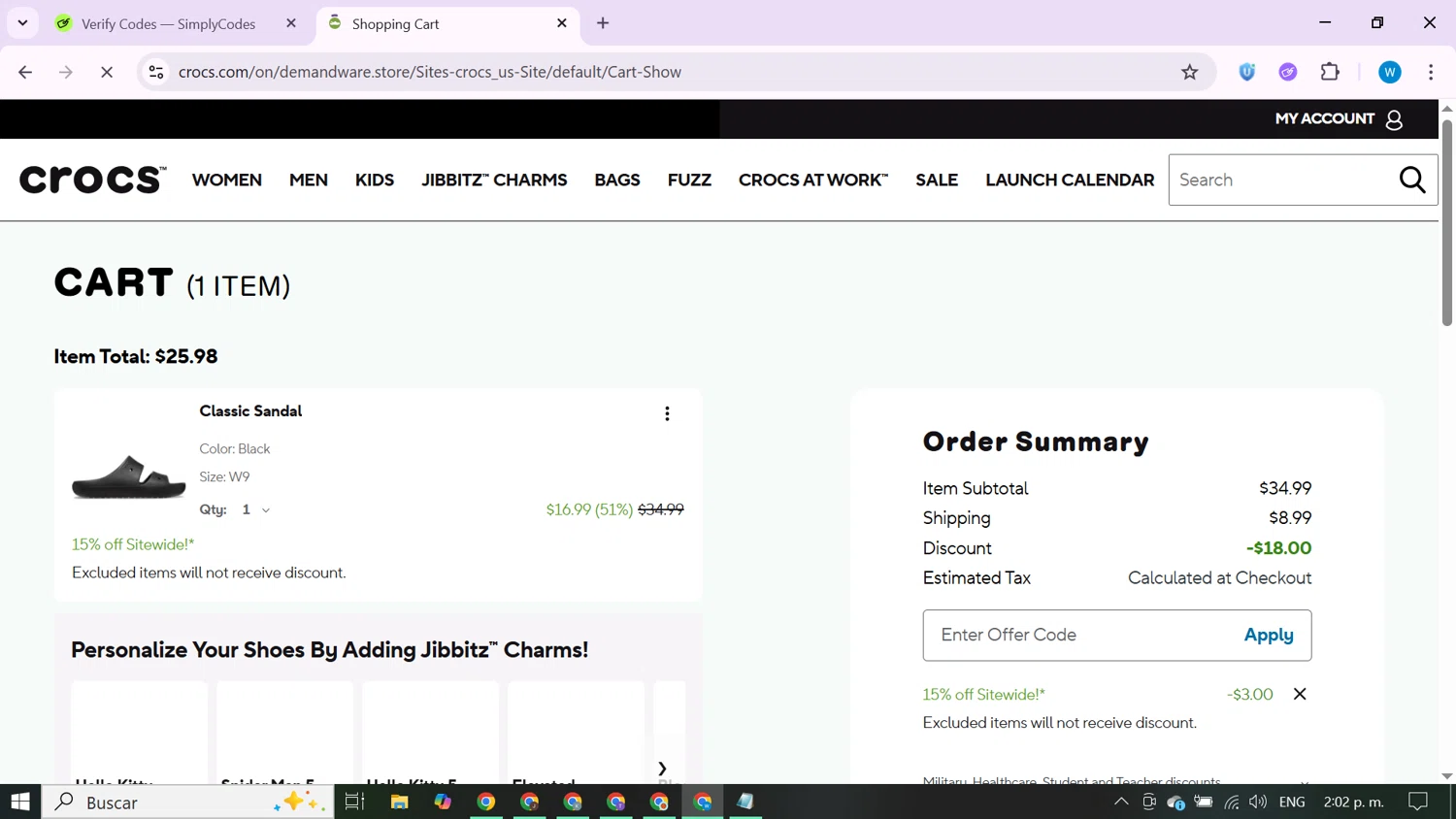Click the Discount -$18.00 value
This screenshot has width=1456, height=819.
pyautogui.click(x=1278, y=548)
